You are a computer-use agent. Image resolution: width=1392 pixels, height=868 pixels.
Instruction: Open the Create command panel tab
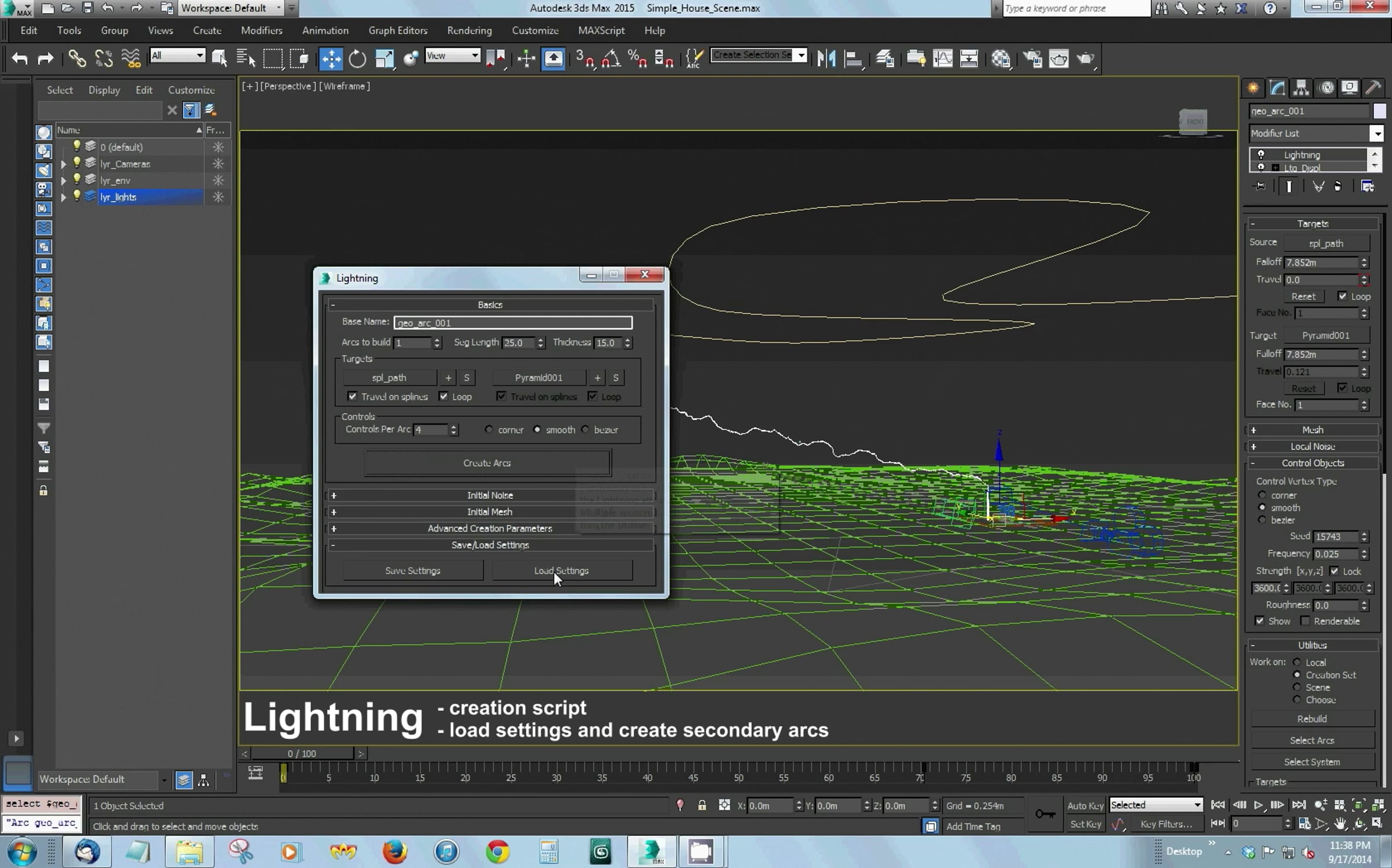(1253, 88)
